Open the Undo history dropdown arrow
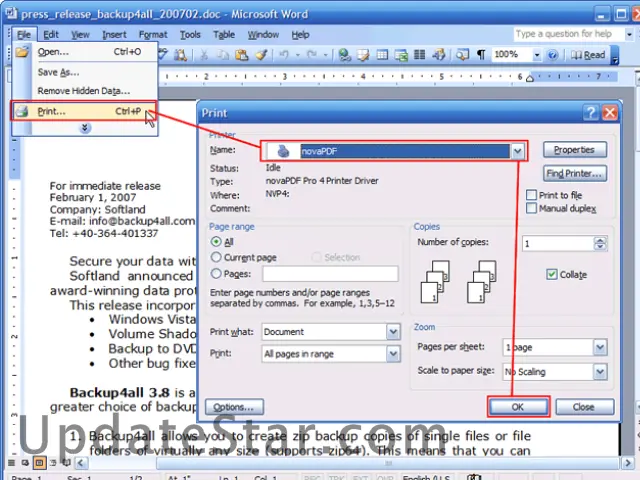Image resolution: width=640 pixels, height=480 pixels. point(297,55)
